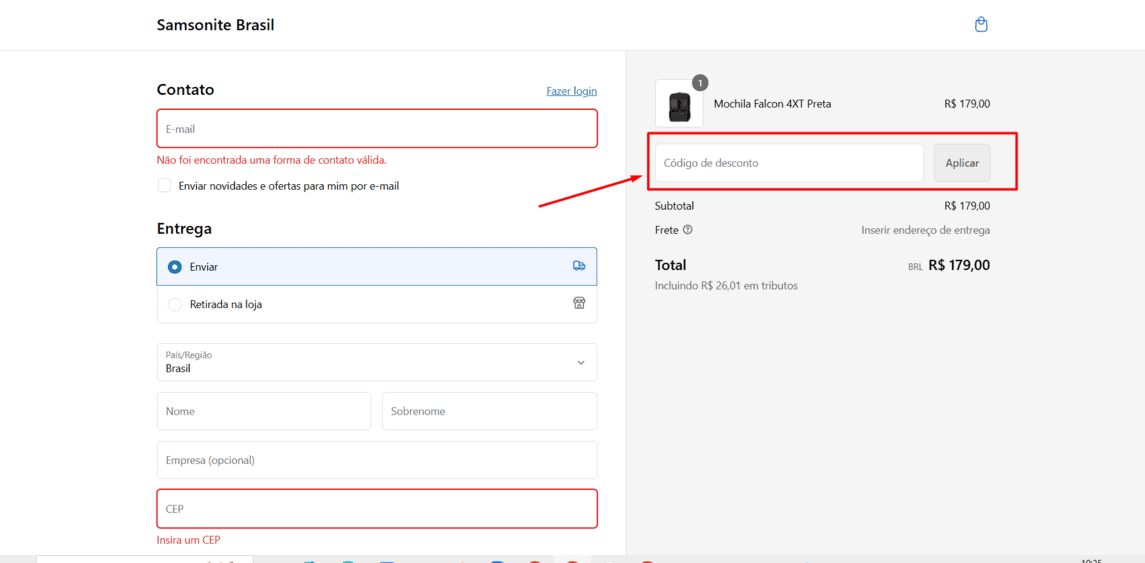The width and height of the screenshot is (1145, 563).
Task: Click the Entrega section heading
Action: coord(184,229)
